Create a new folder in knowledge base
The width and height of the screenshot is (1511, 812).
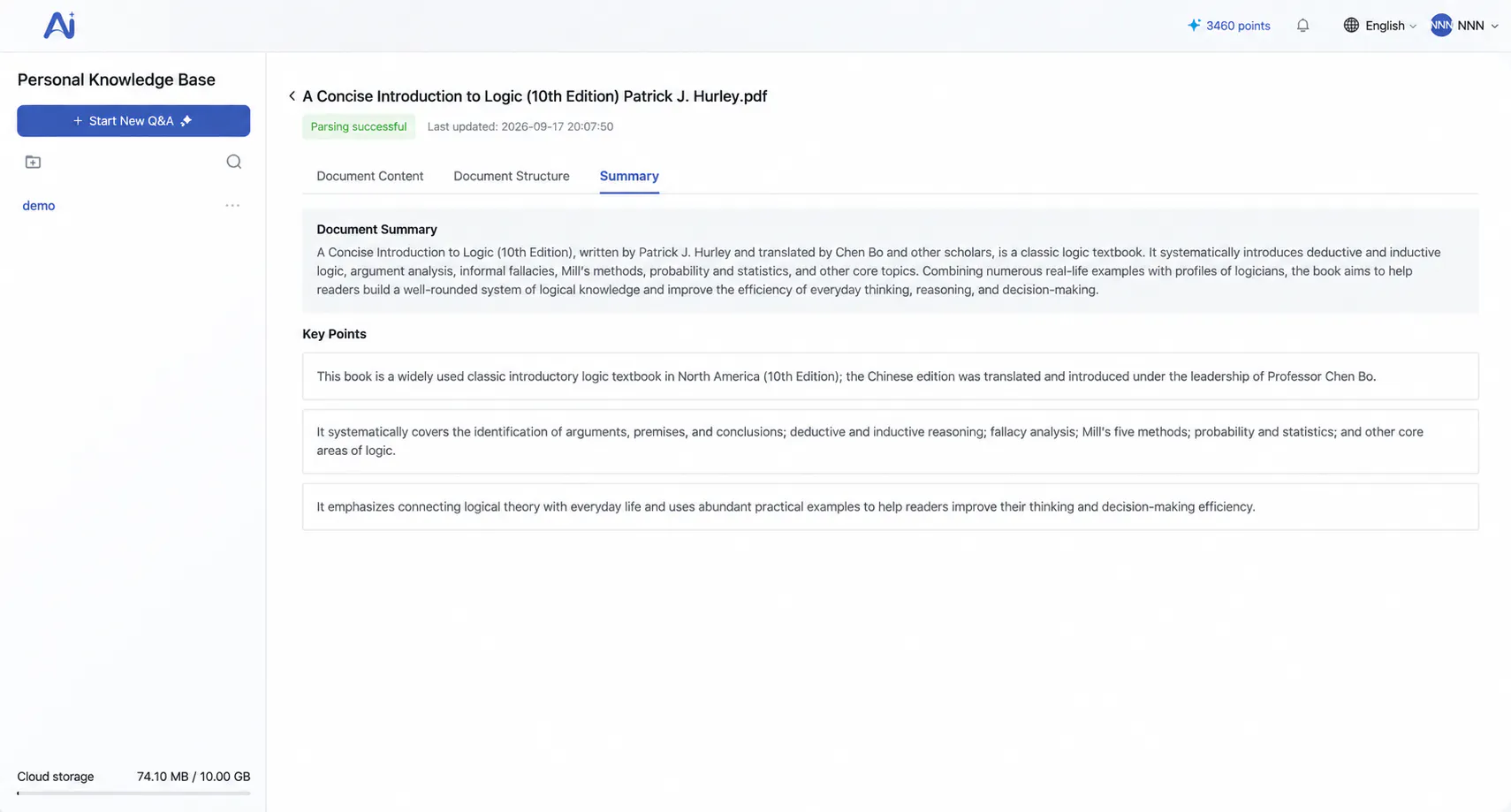tap(33, 162)
